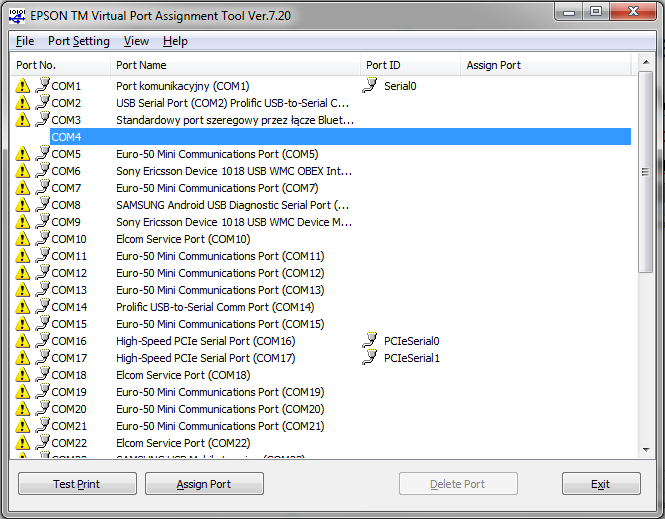This screenshot has height=519, width=665.
Task: Open the Port Setting menu
Action: [78, 41]
